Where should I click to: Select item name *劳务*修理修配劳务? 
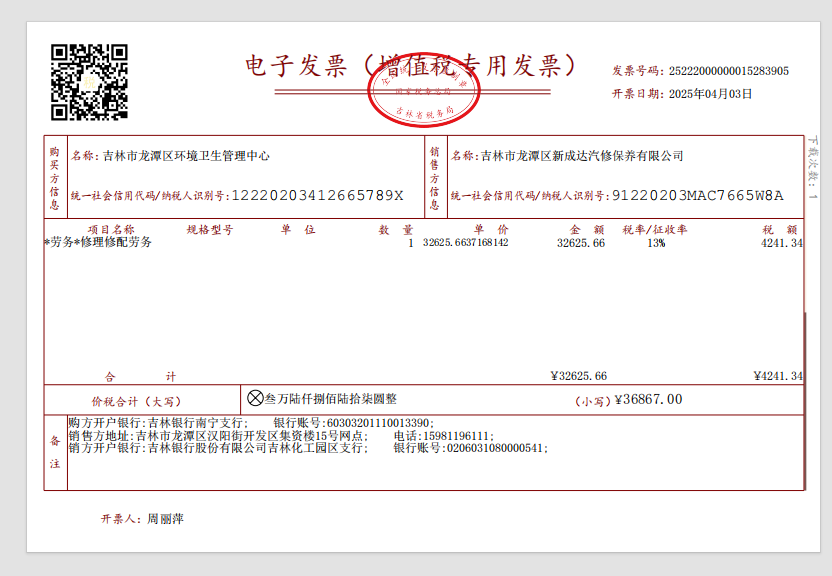click(x=98, y=242)
